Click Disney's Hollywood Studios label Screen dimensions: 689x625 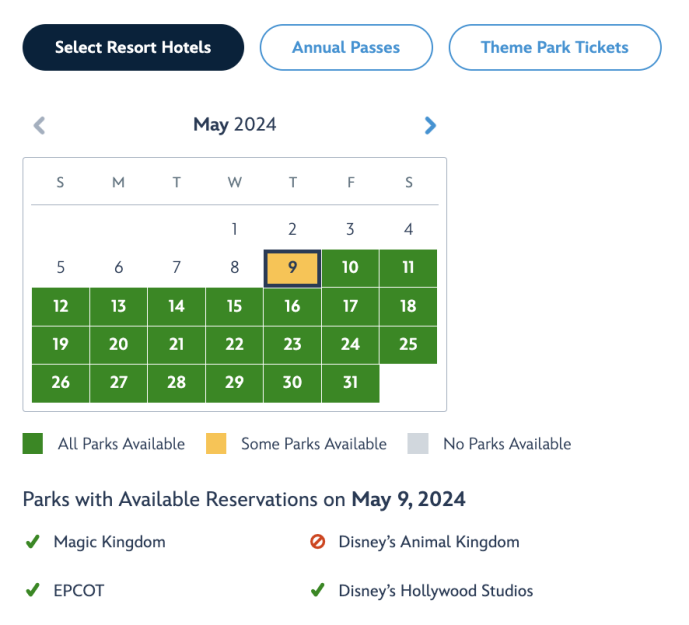tap(435, 591)
